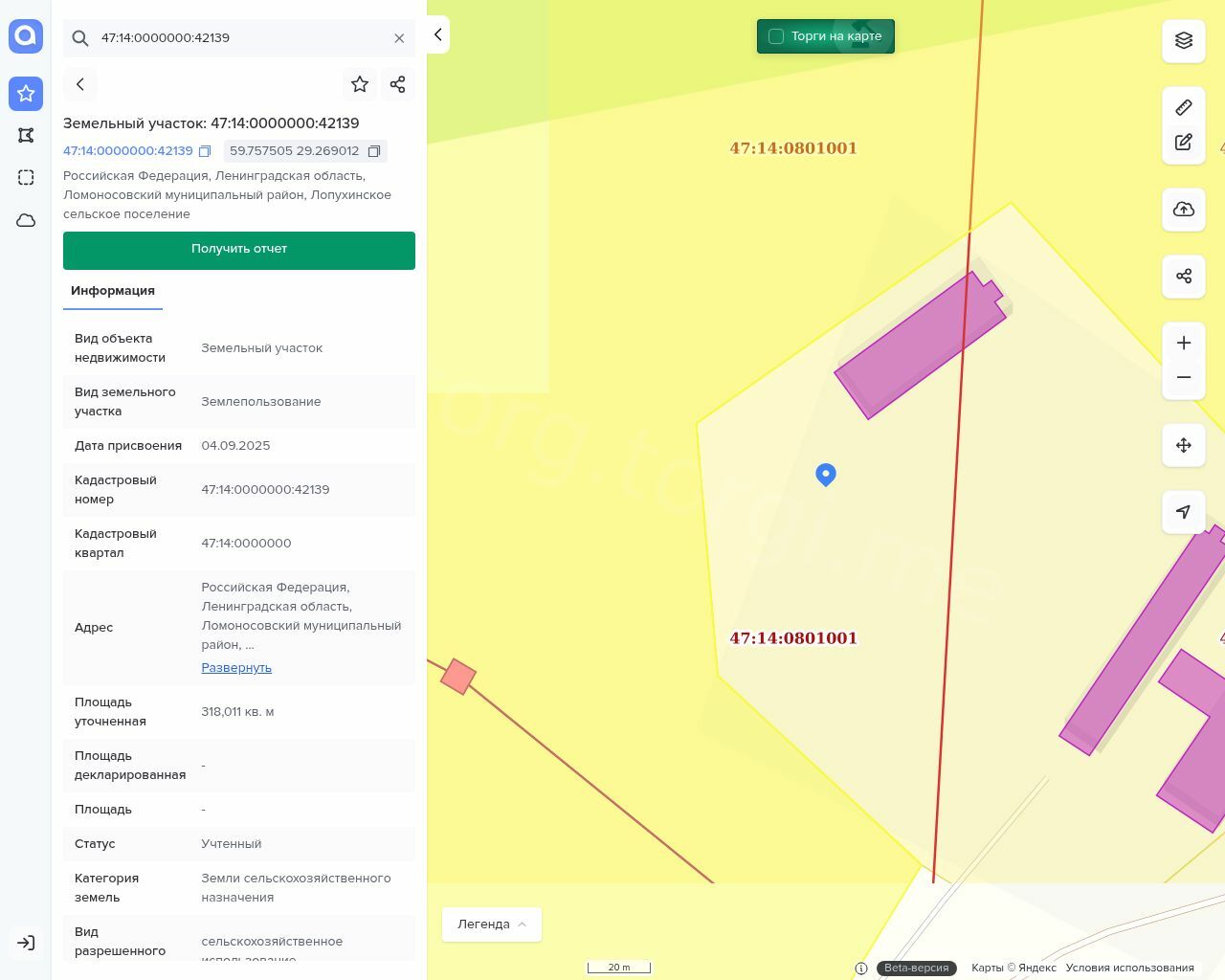Enable the 'Торги на карте' checkbox
The height and width of the screenshot is (980, 1225).
pyautogui.click(x=776, y=36)
